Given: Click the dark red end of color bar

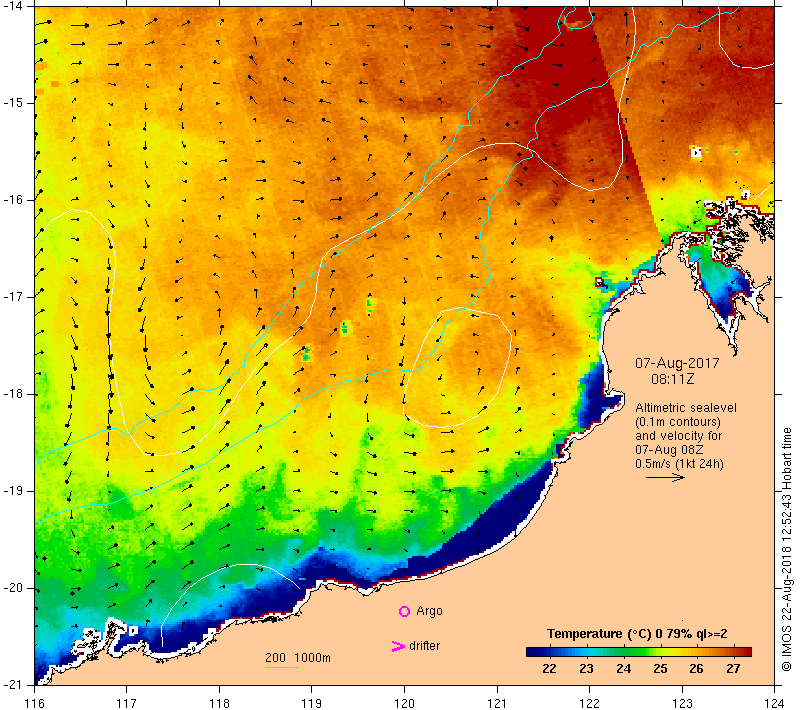Looking at the screenshot, I should tap(747, 651).
